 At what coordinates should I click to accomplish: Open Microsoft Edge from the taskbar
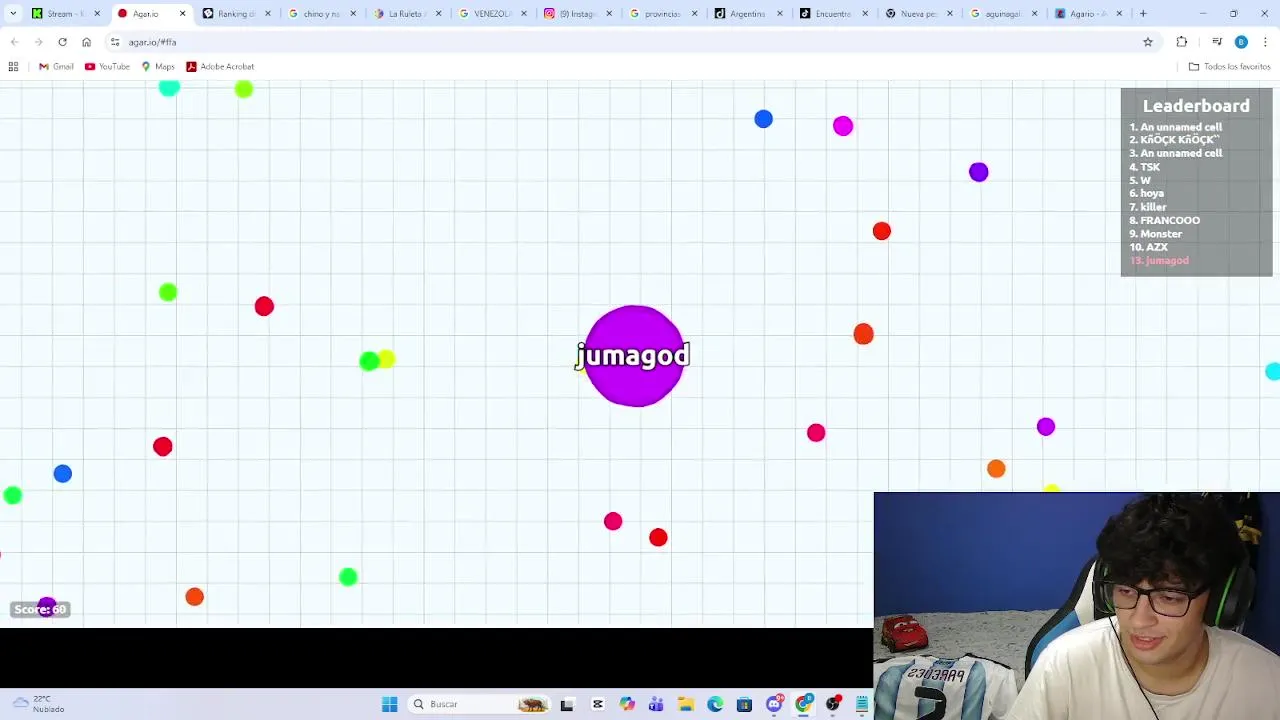[715, 704]
